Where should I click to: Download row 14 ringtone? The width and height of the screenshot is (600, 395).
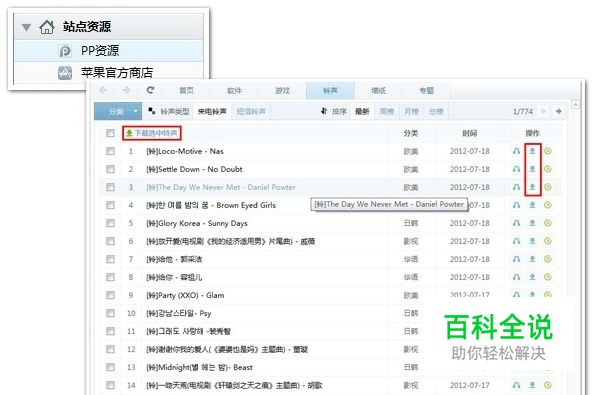click(532, 385)
